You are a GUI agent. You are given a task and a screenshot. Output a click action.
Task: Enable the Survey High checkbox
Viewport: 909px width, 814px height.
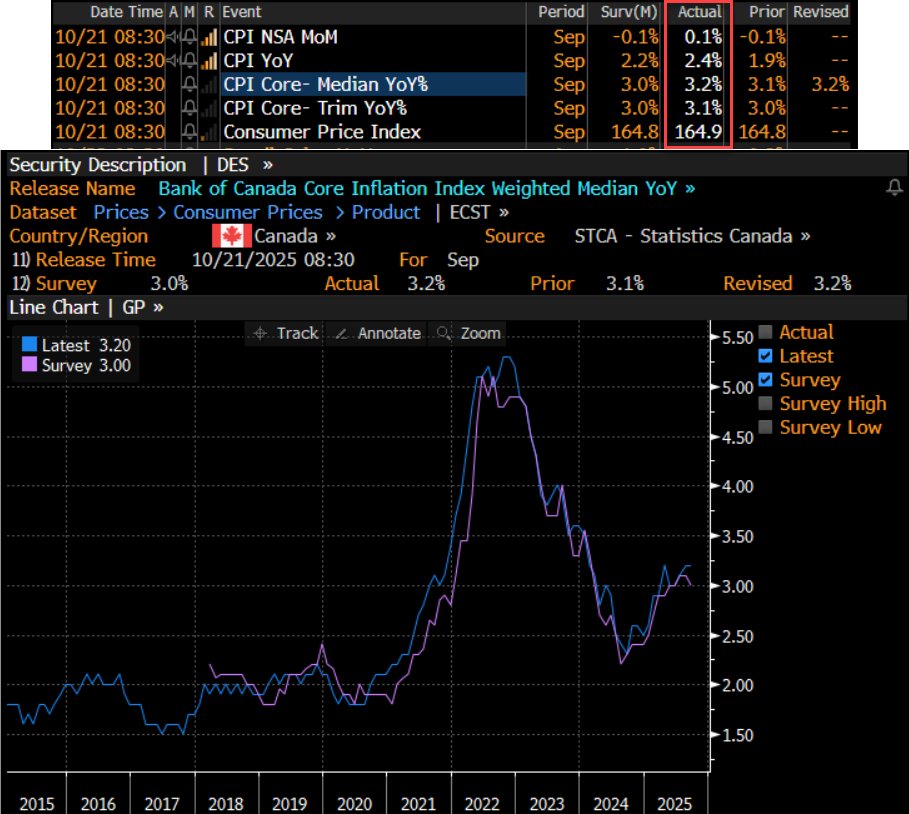tap(764, 404)
